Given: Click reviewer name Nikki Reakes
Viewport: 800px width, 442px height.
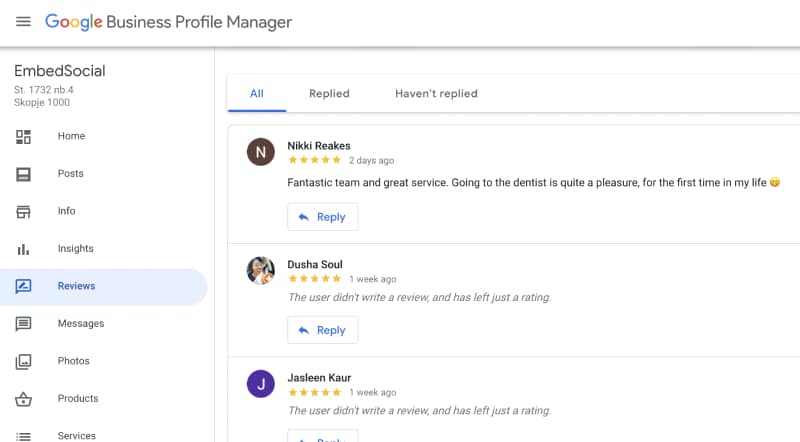Looking at the screenshot, I should 319,145.
